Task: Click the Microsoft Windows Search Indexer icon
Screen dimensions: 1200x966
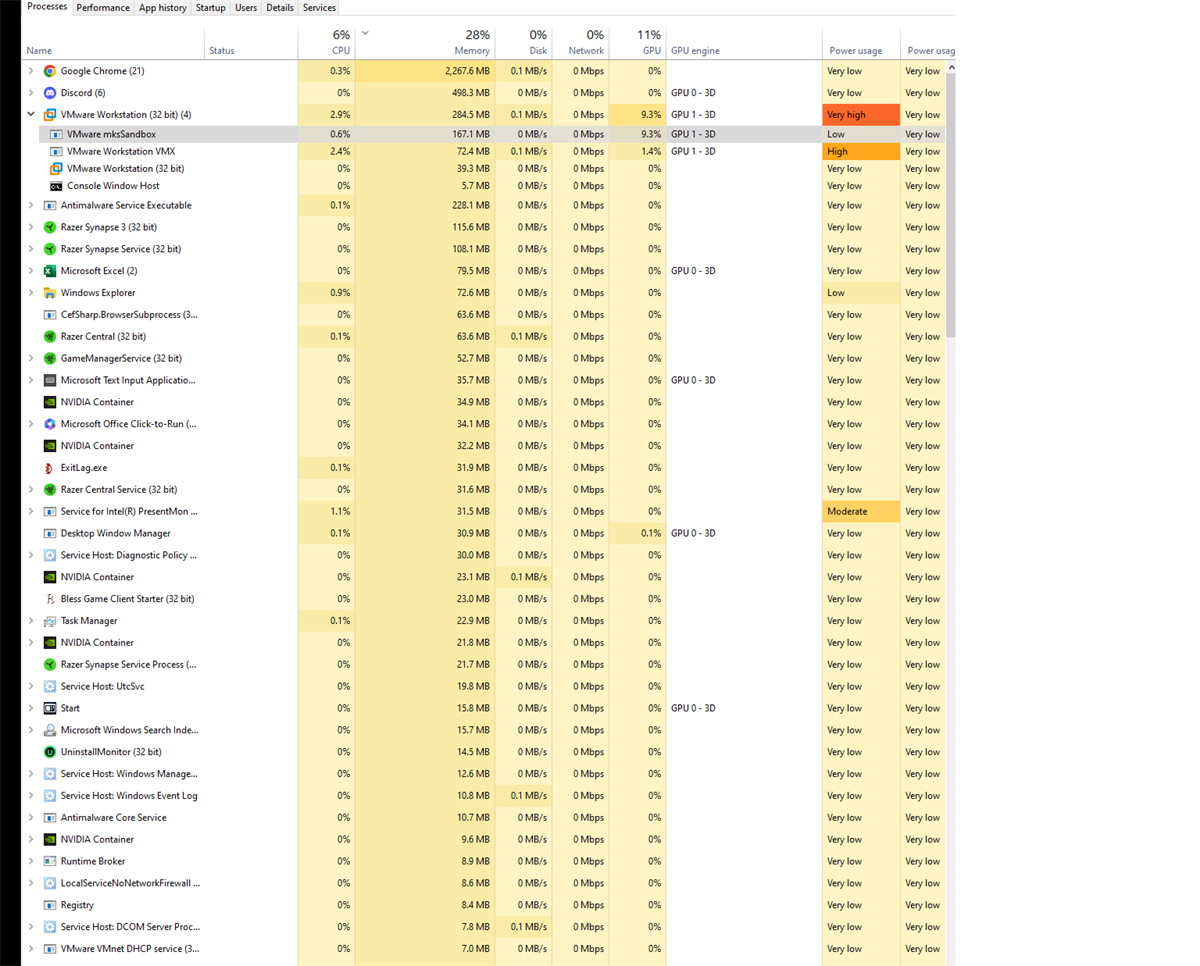Action: click(50, 730)
